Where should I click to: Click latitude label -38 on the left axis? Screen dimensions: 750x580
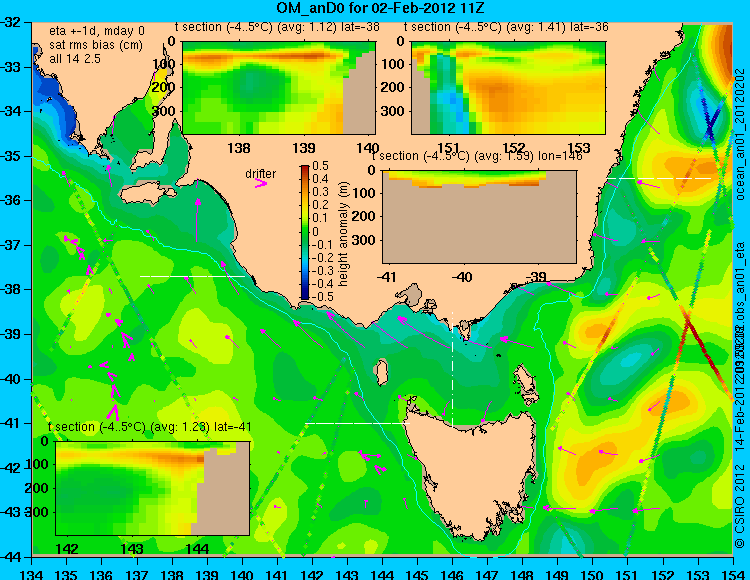[11, 289]
